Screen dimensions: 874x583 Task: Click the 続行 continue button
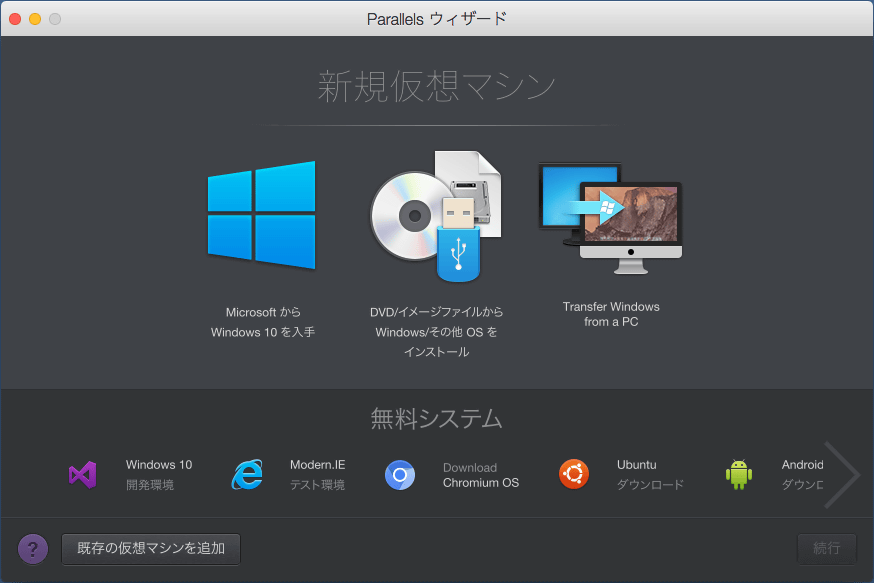[827, 549]
